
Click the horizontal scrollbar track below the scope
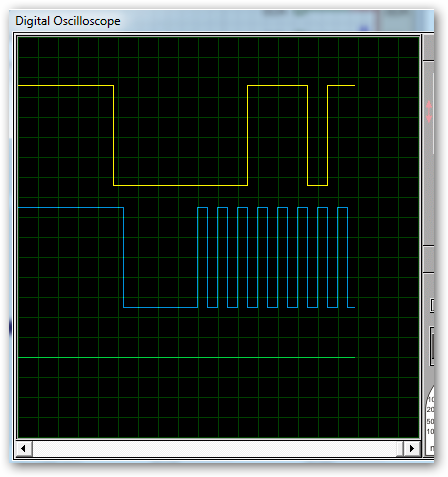point(218,448)
